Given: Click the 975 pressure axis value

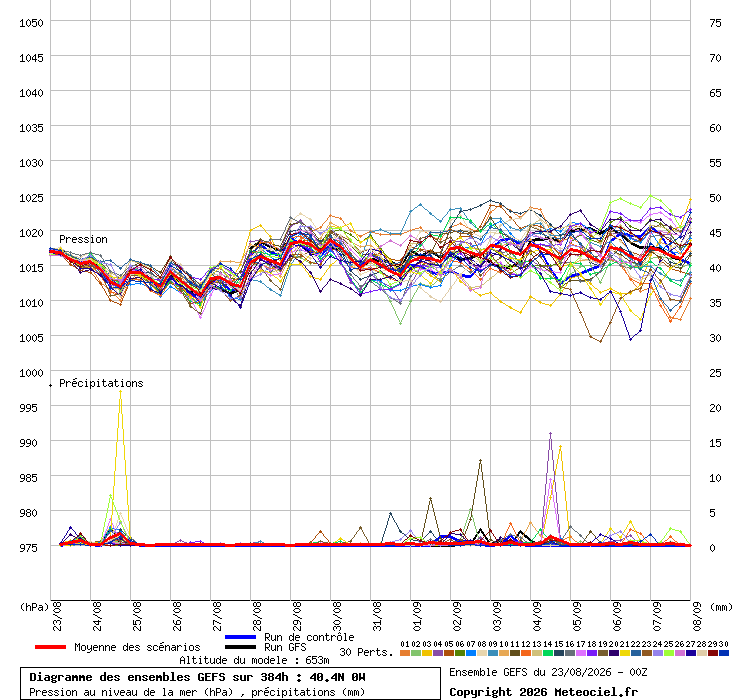Looking at the screenshot, I should click(x=28, y=548).
